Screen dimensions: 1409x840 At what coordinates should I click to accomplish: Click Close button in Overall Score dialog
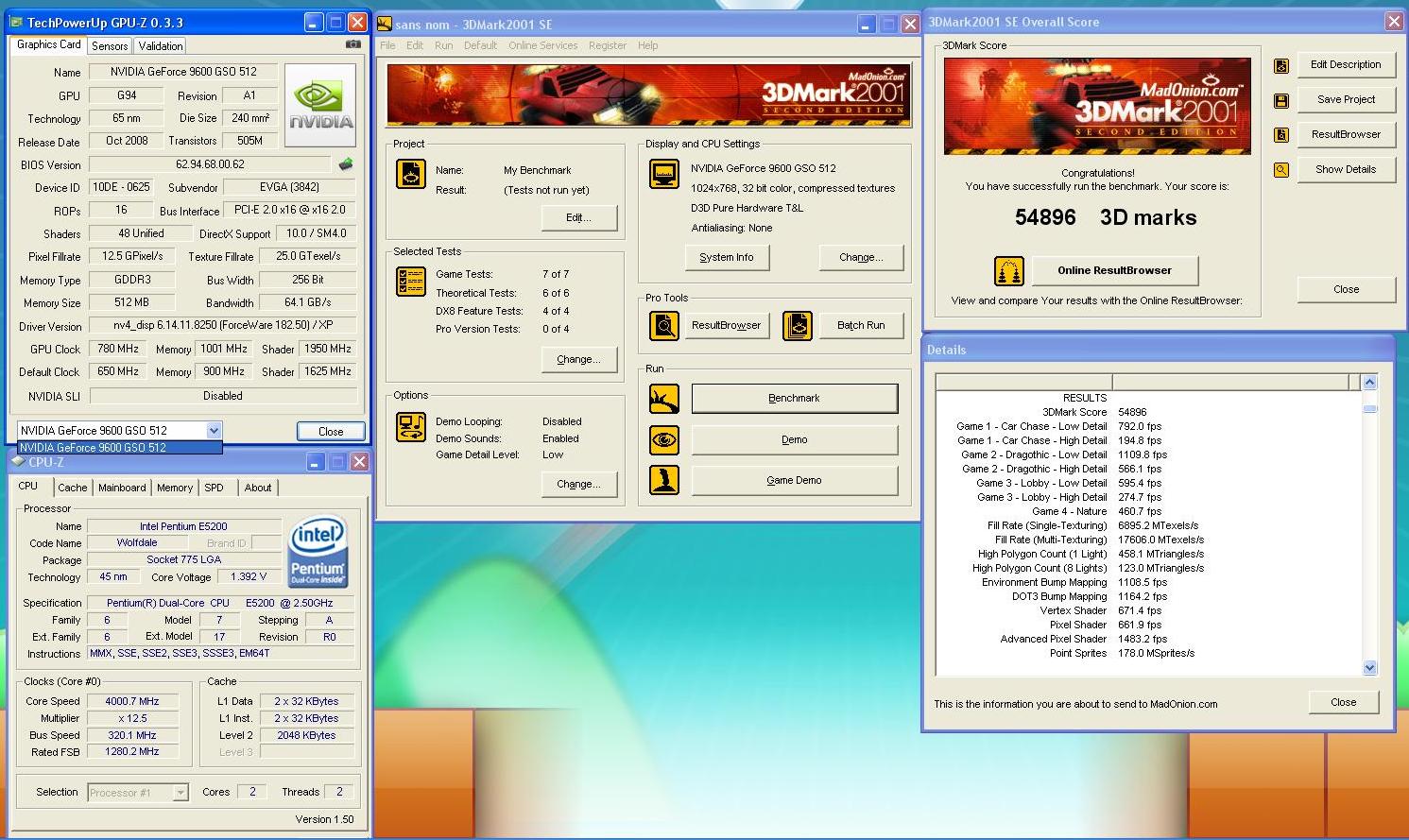point(1346,289)
